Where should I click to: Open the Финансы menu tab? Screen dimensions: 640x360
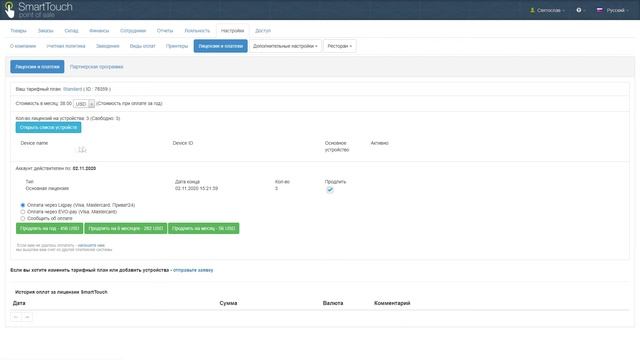click(99, 31)
